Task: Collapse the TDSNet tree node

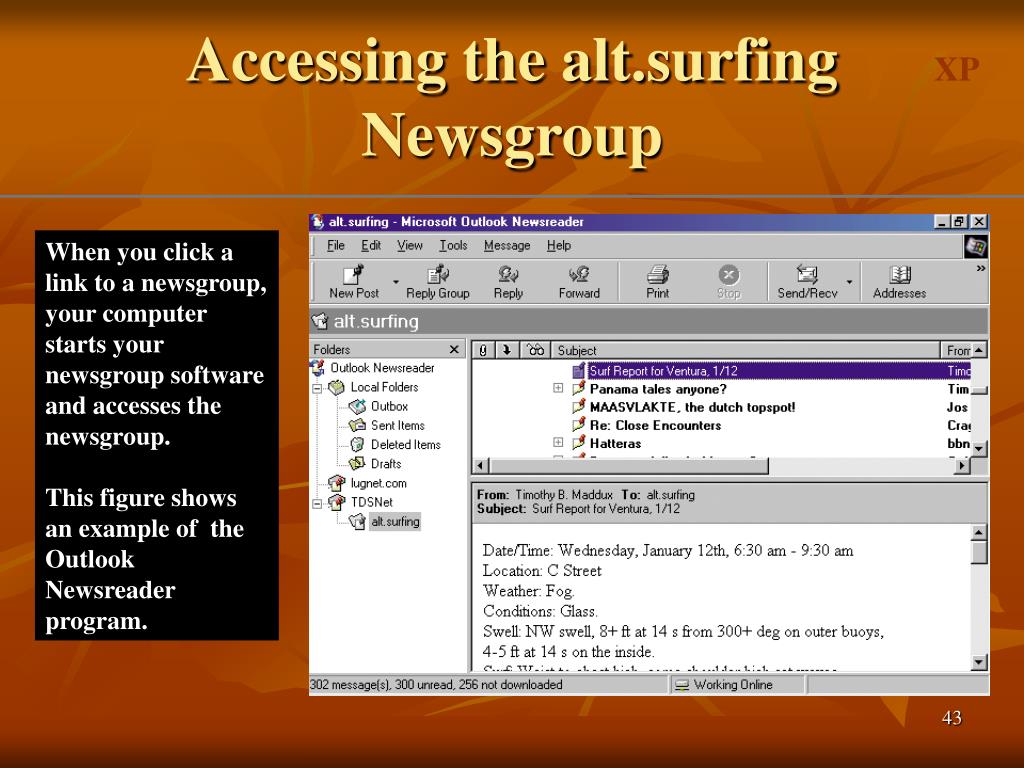Action: pyautogui.click(x=317, y=503)
